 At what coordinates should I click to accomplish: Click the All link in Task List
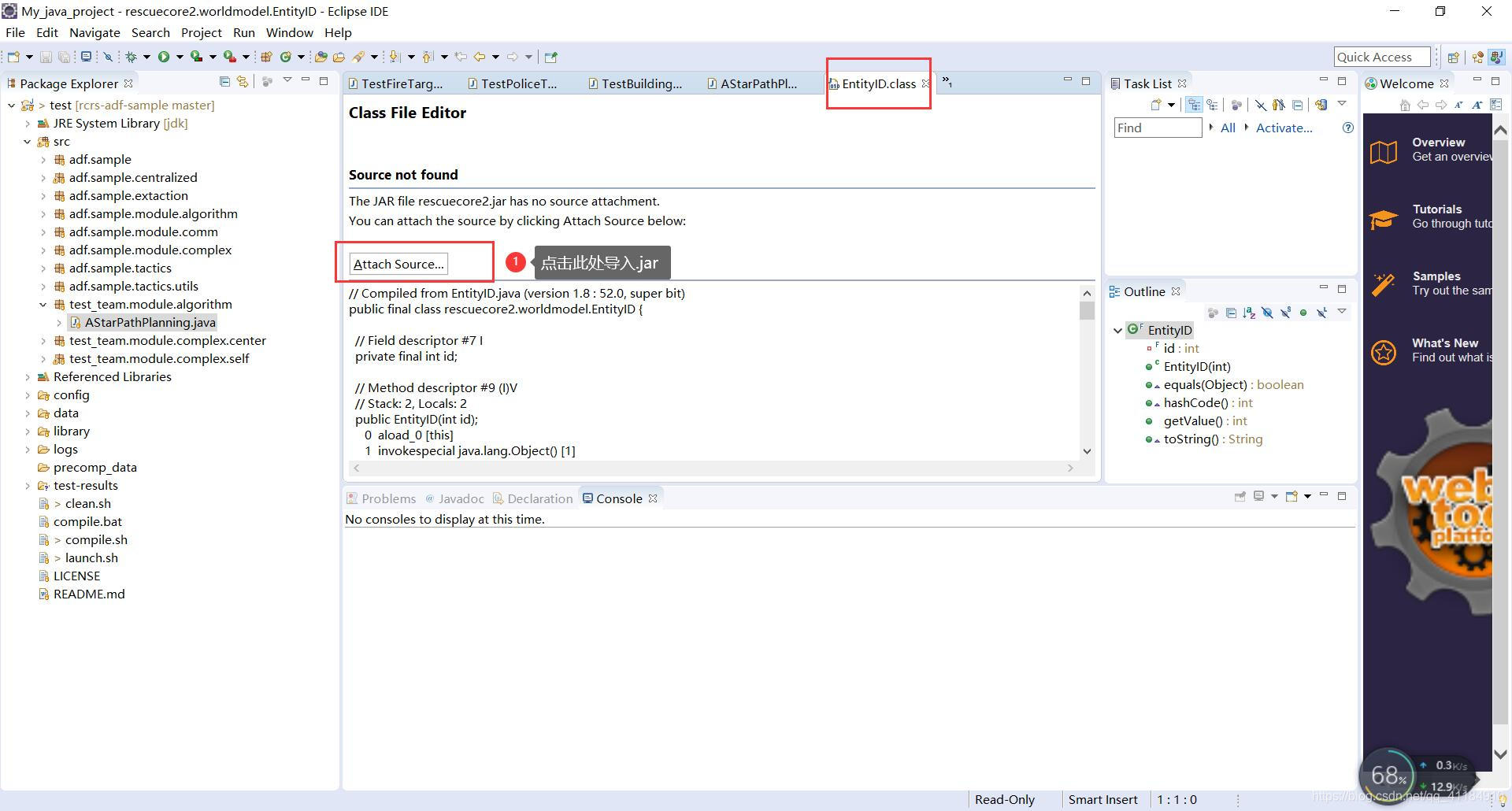(1228, 128)
